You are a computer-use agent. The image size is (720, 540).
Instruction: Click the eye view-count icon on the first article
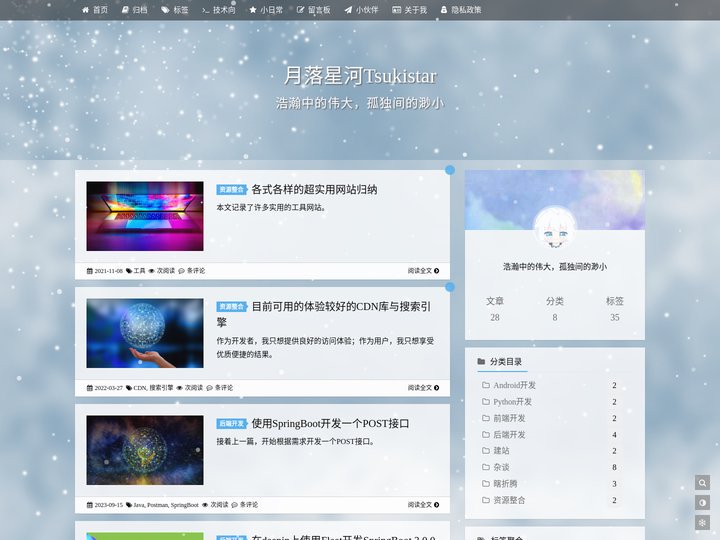(x=152, y=271)
